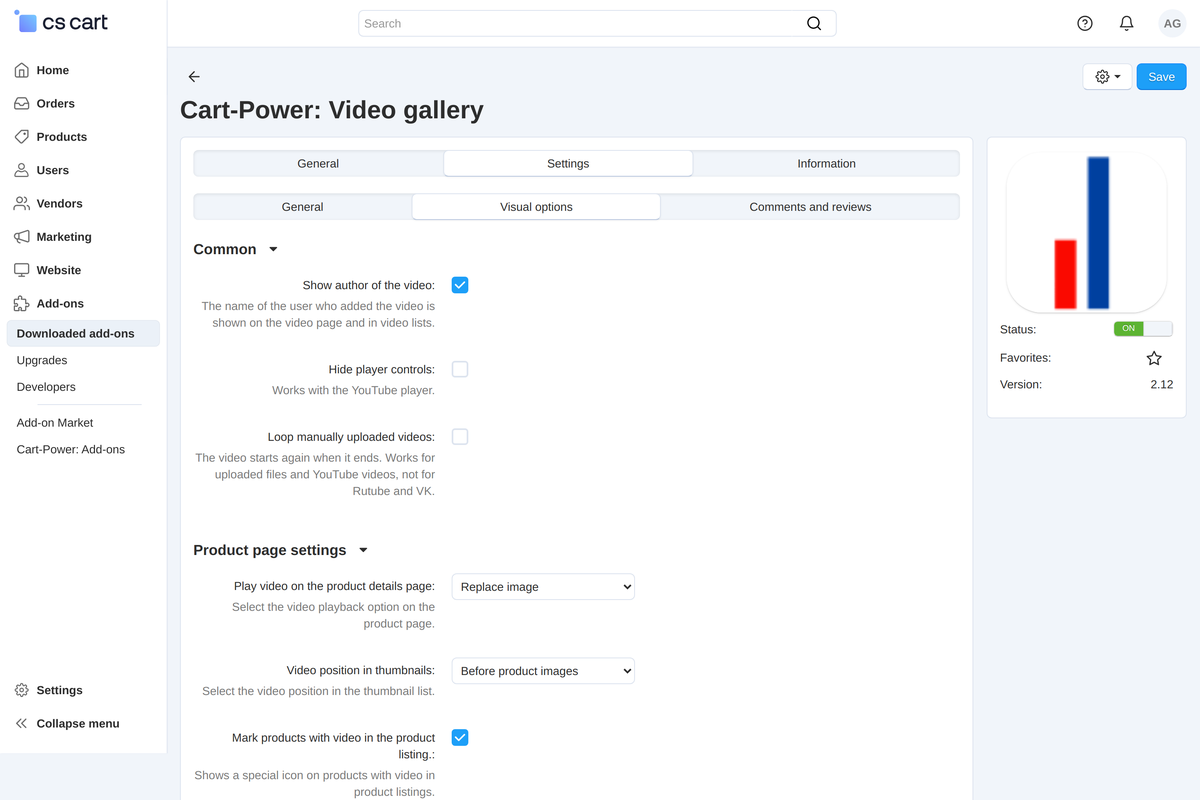Click the Orders inbox icon
The width and height of the screenshot is (1200, 800).
(x=21, y=103)
